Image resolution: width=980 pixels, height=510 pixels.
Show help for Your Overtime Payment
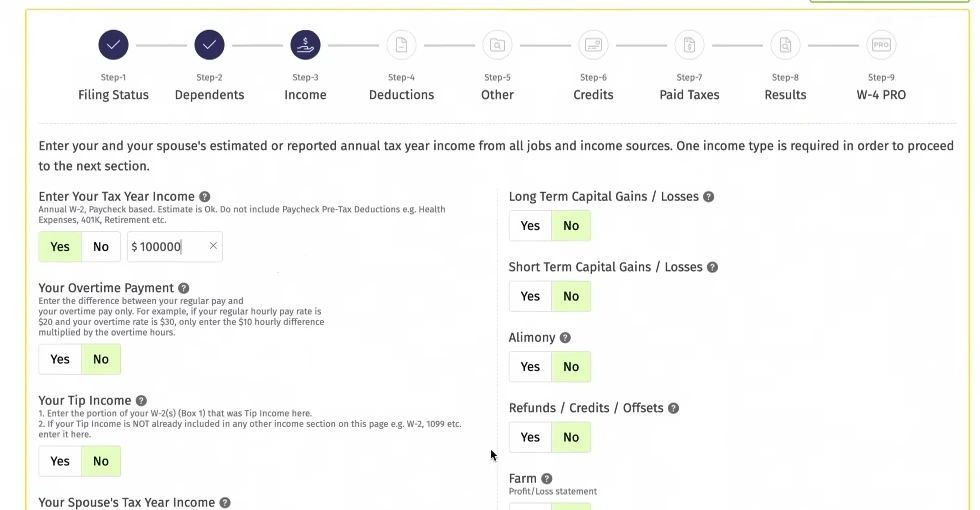coord(183,288)
